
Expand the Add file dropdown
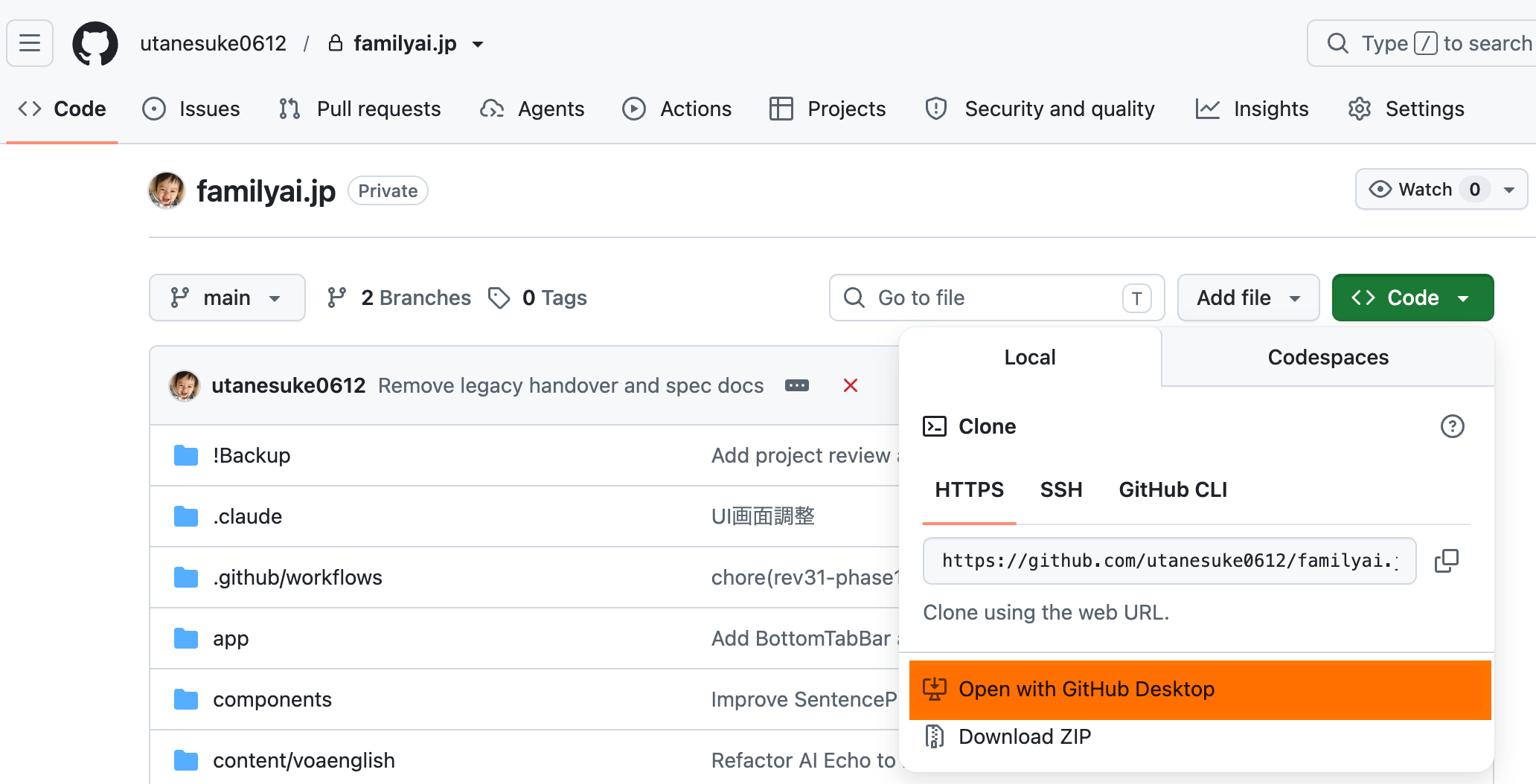click(1248, 298)
